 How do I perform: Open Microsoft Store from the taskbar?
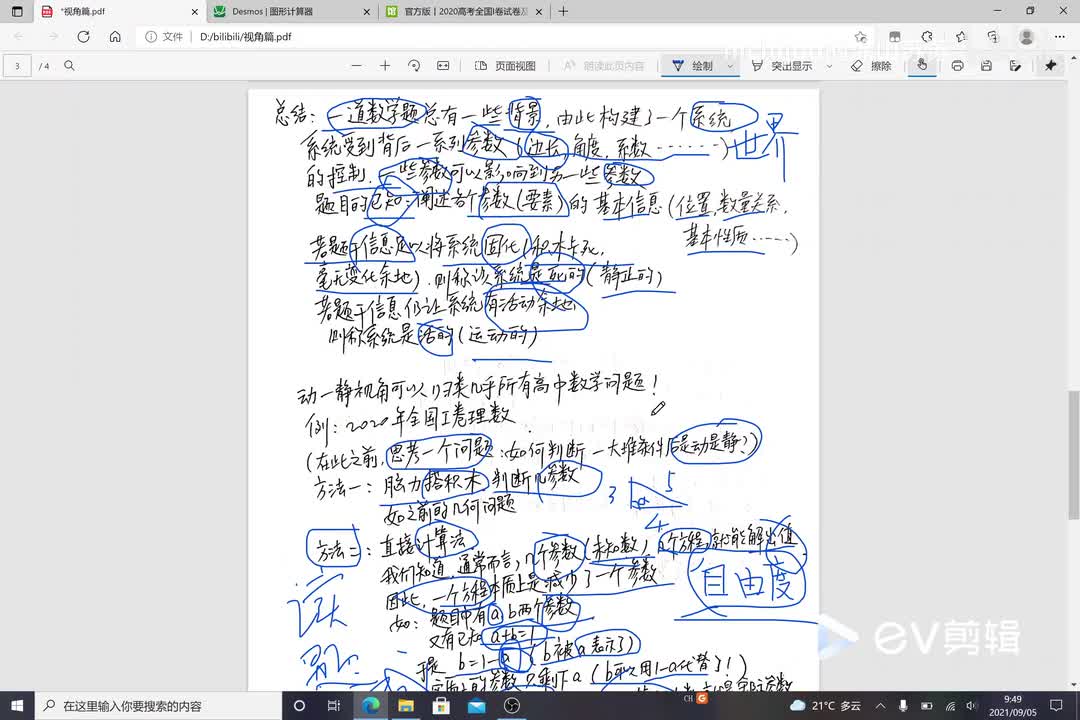(x=441, y=706)
